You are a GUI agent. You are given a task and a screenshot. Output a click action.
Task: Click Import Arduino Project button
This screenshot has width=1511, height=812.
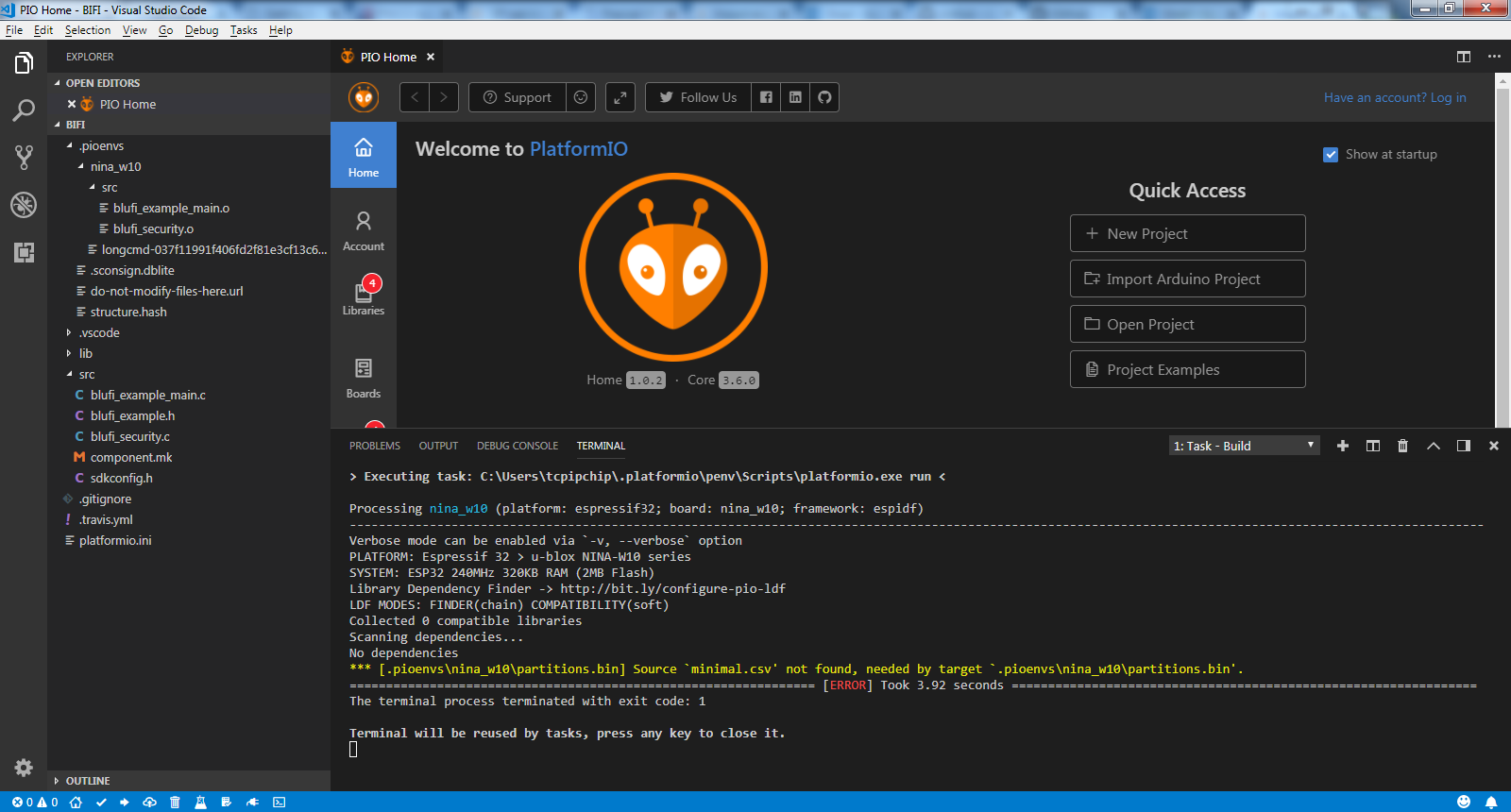(1187, 279)
